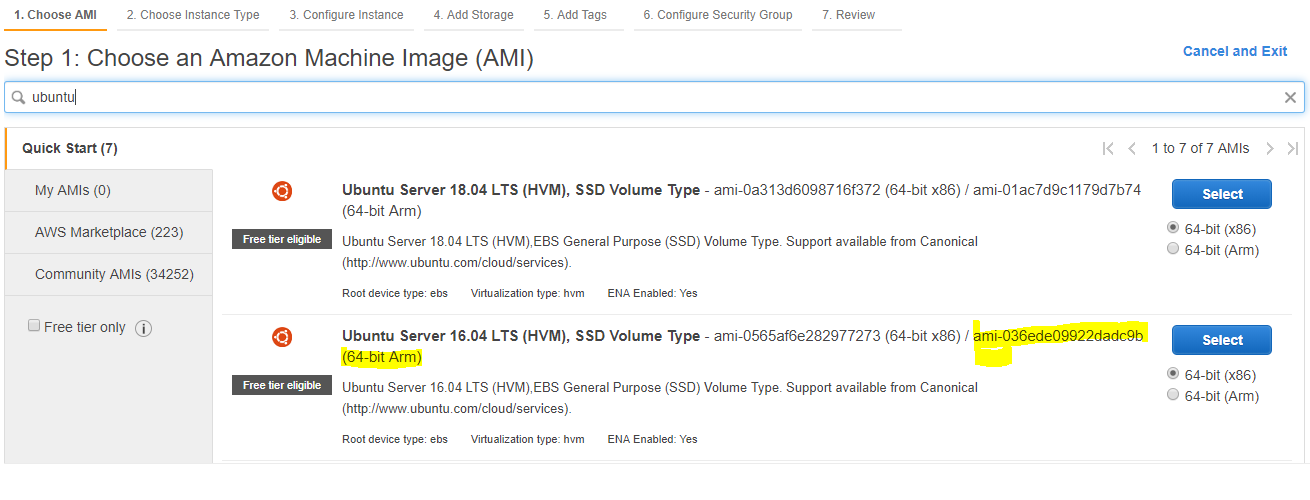
Task: Click the Cancel and Exit link
Action: click(x=1235, y=51)
